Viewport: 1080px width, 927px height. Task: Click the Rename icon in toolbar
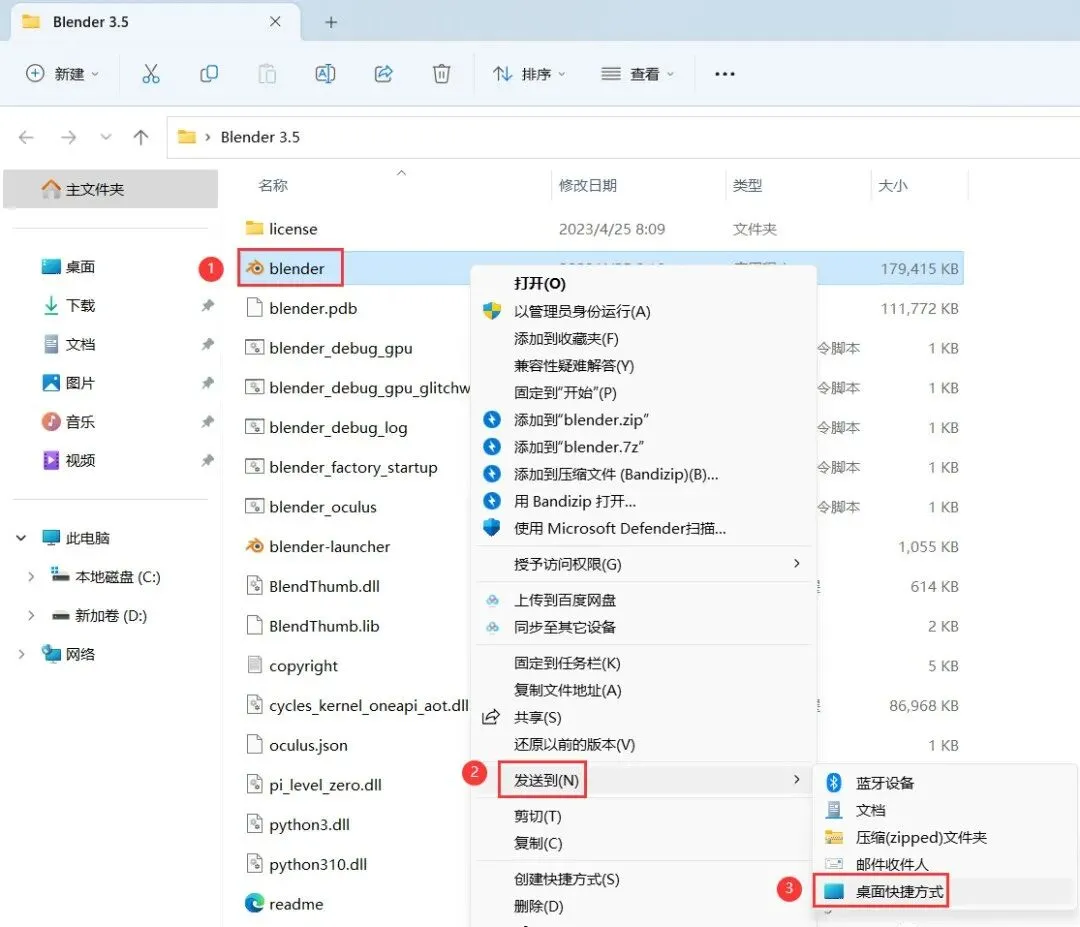(x=325, y=74)
